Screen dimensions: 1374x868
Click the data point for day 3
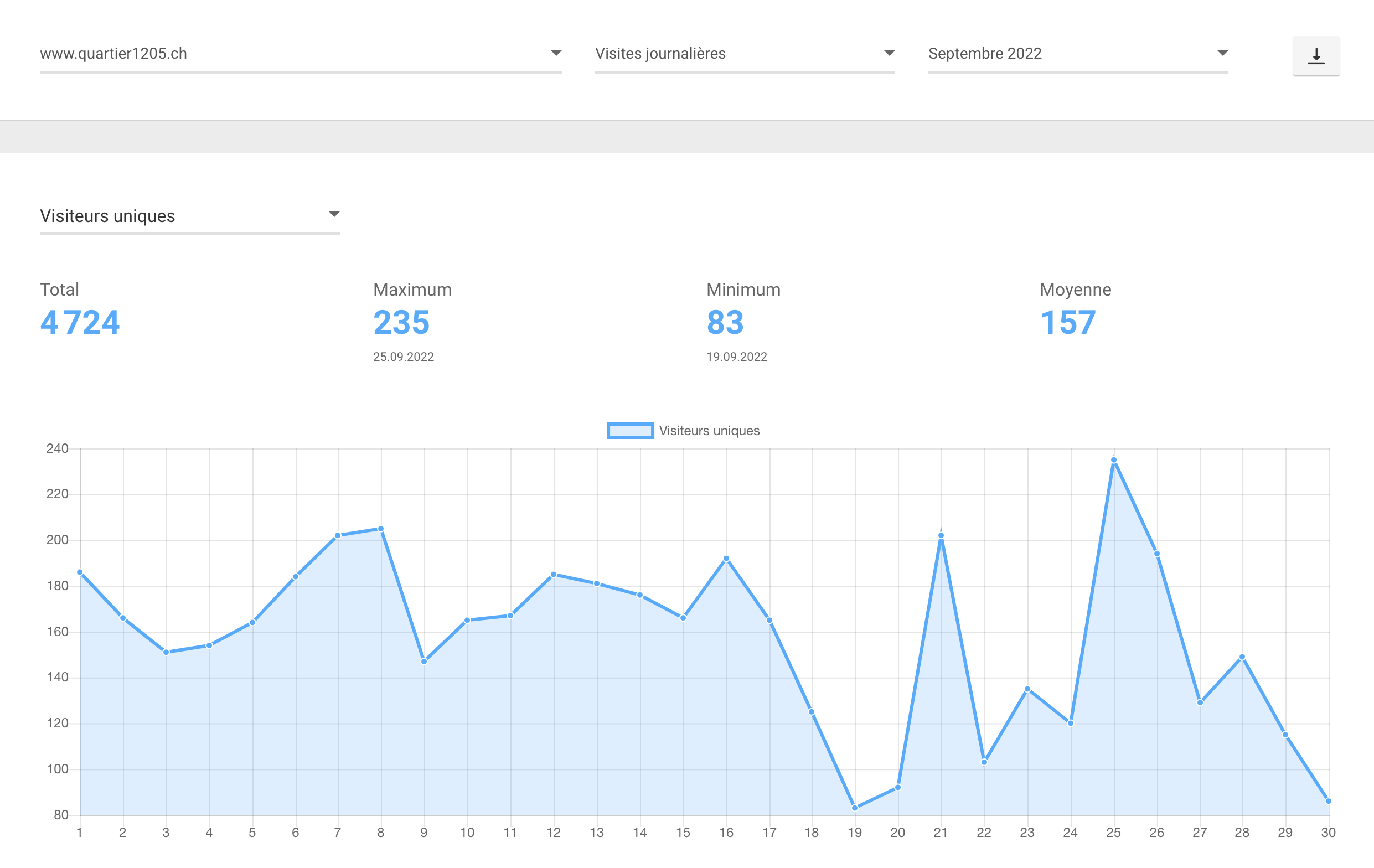(x=166, y=652)
